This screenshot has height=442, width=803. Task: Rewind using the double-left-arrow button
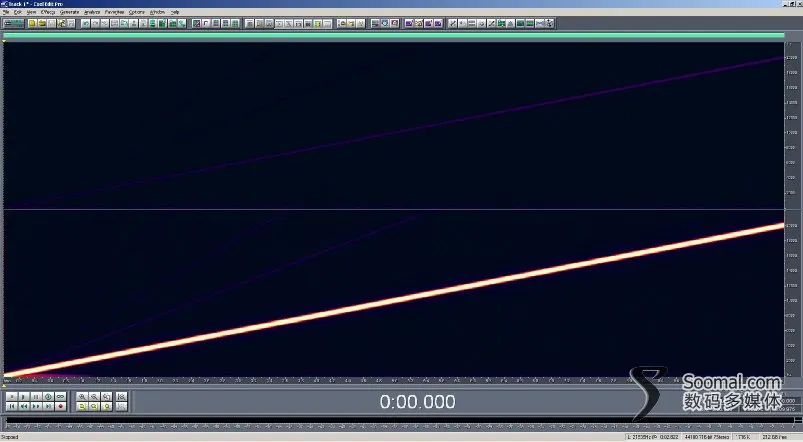[x=24, y=407]
